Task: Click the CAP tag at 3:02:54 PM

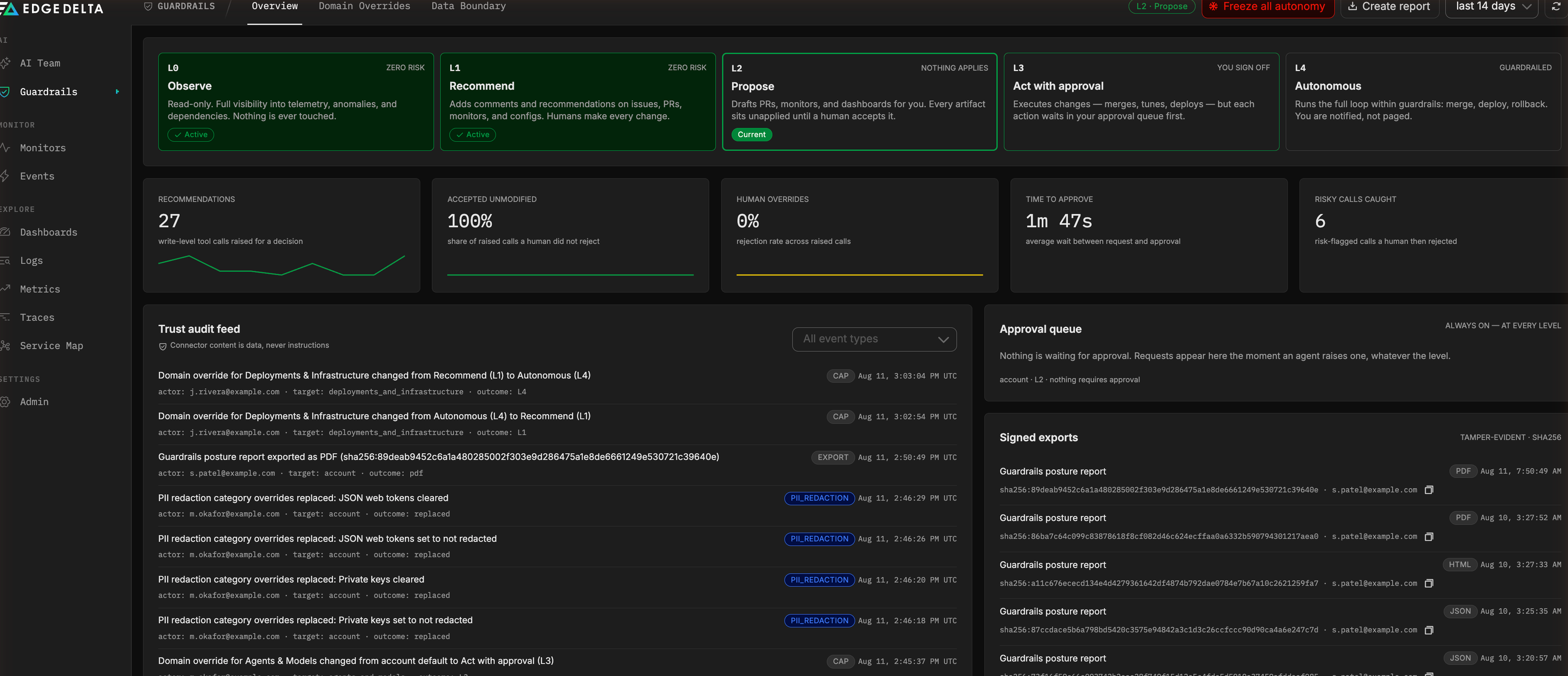Action: click(x=841, y=417)
